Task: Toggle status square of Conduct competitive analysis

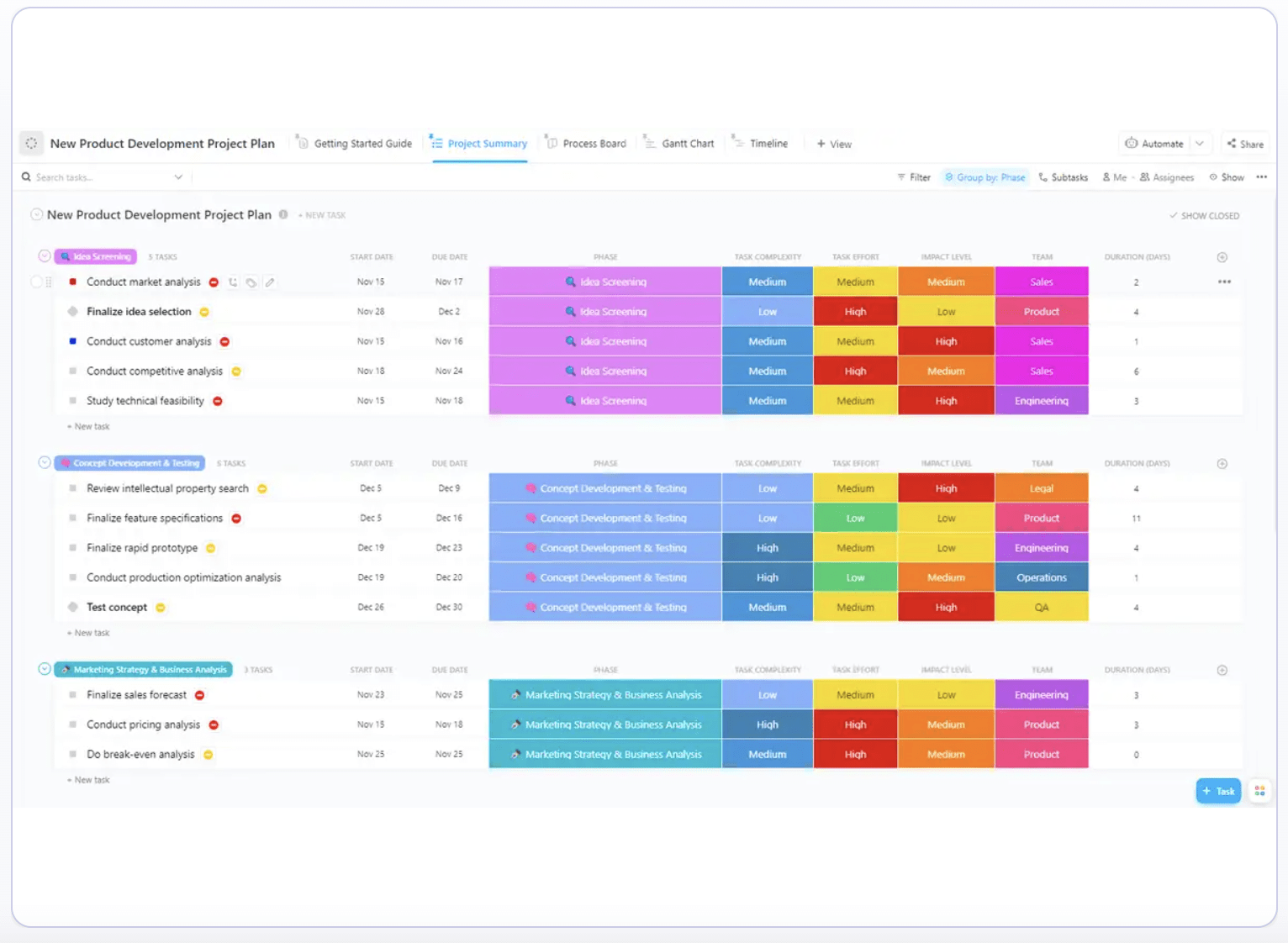Action: pos(73,371)
